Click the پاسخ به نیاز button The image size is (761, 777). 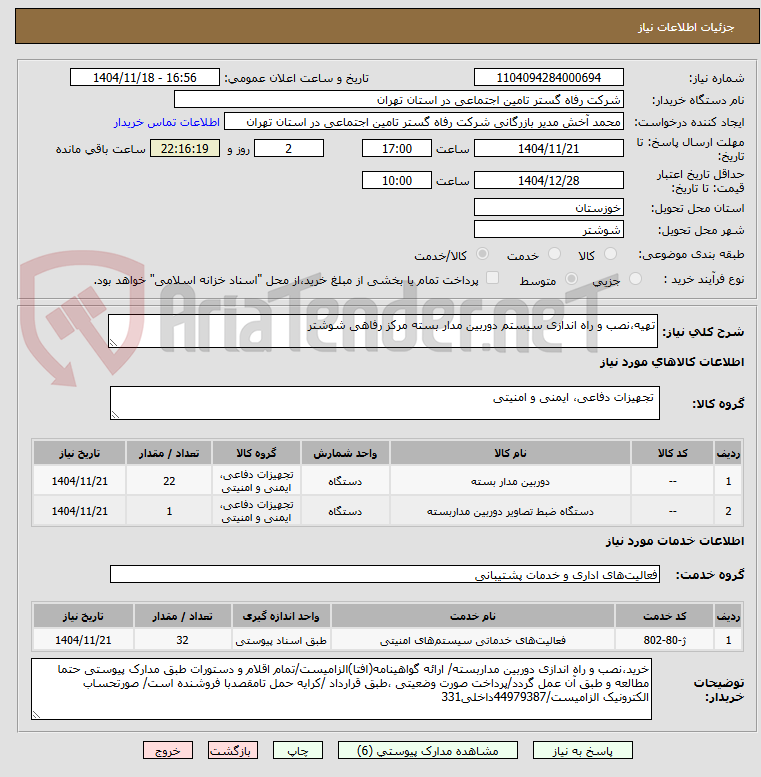583,751
